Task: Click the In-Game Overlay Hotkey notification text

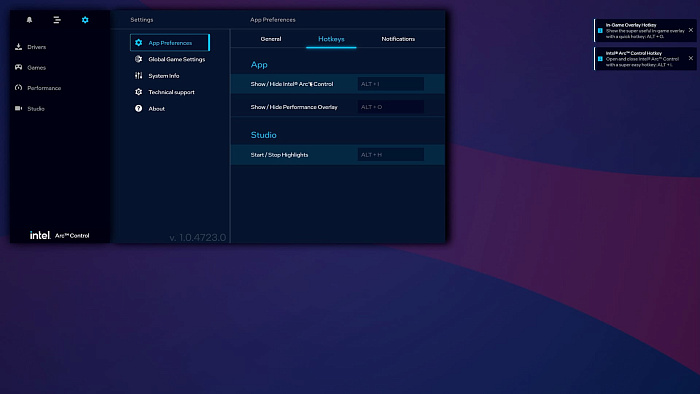Action: (x=645, y=31)
